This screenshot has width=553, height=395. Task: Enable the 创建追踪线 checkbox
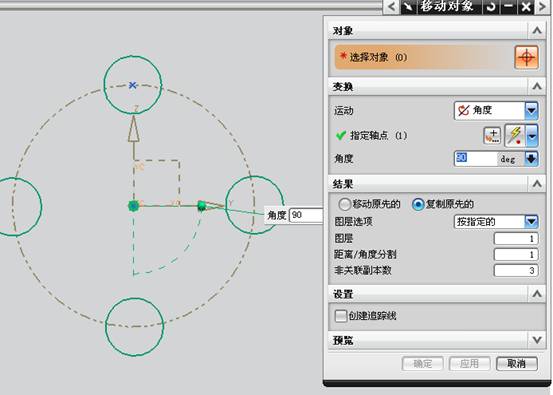[340, 316]
